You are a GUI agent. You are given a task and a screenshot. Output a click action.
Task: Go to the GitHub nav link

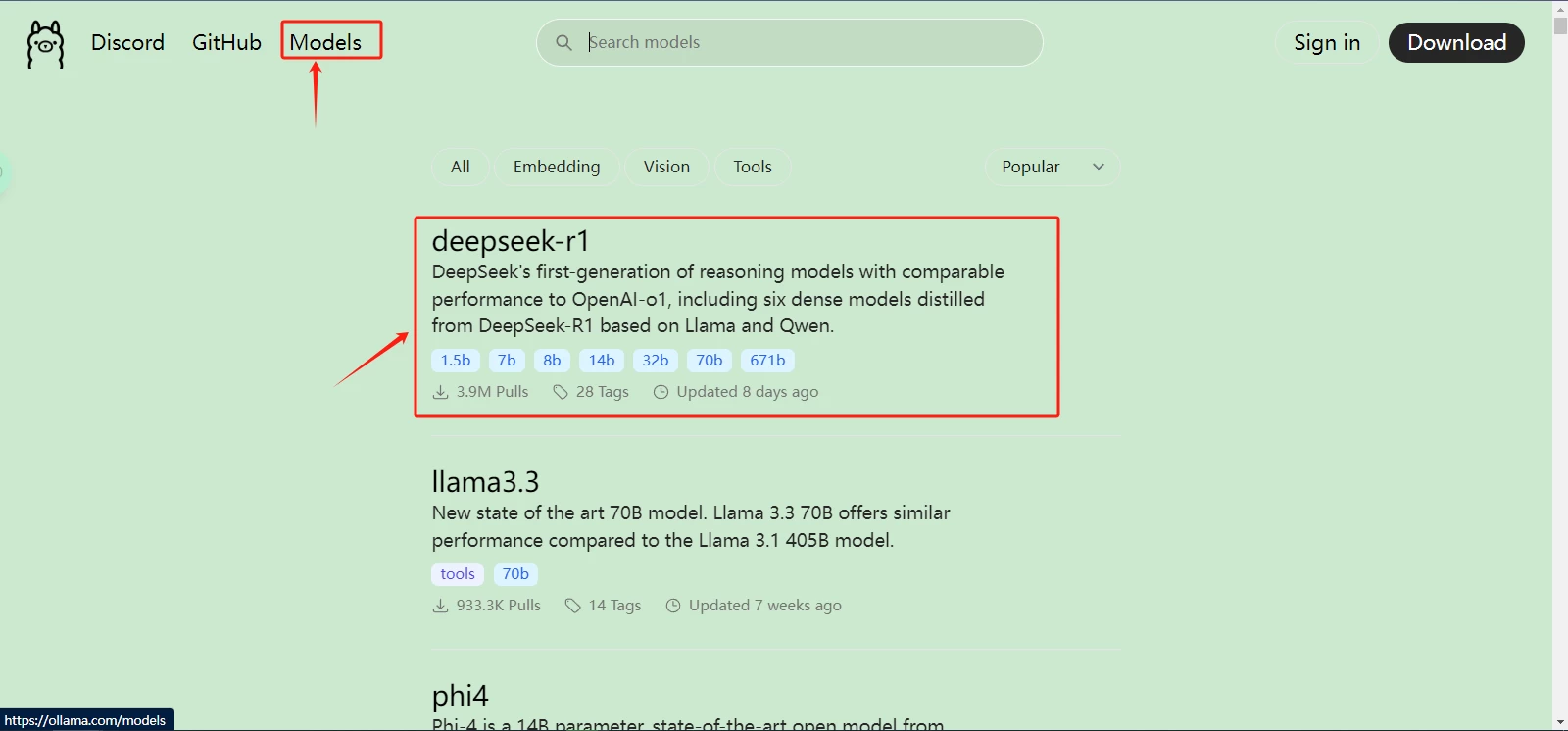click(226, 42)
